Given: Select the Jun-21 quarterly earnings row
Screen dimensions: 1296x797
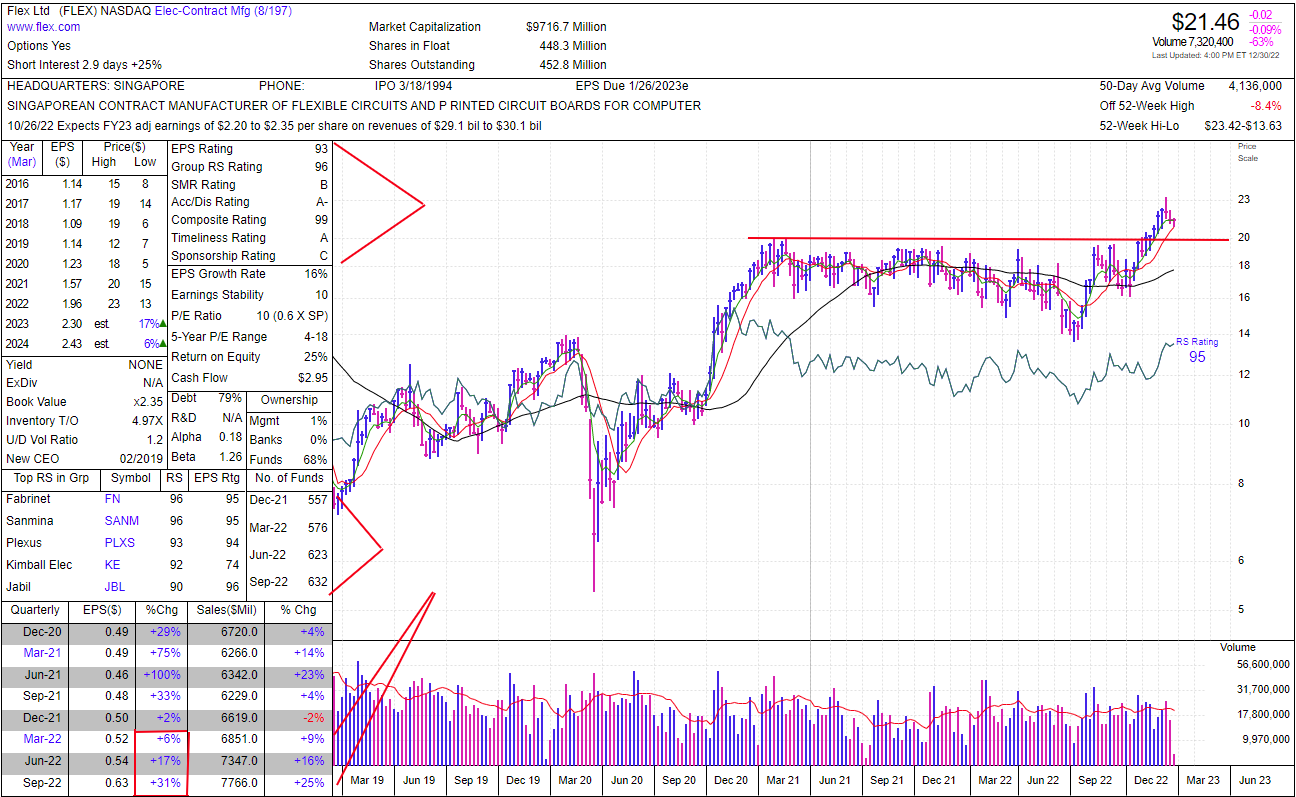Looking at the screenshot, I should pos(166,675).
